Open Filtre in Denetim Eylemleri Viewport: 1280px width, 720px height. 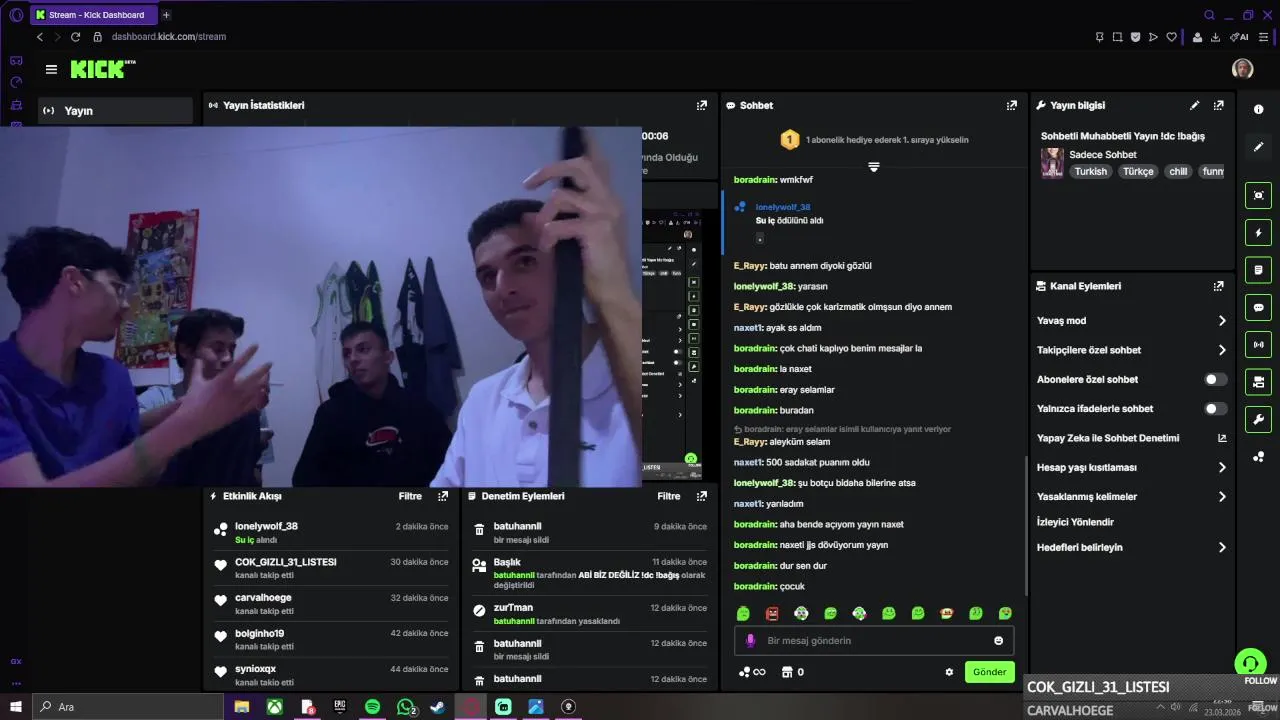[x=668, y=496]
